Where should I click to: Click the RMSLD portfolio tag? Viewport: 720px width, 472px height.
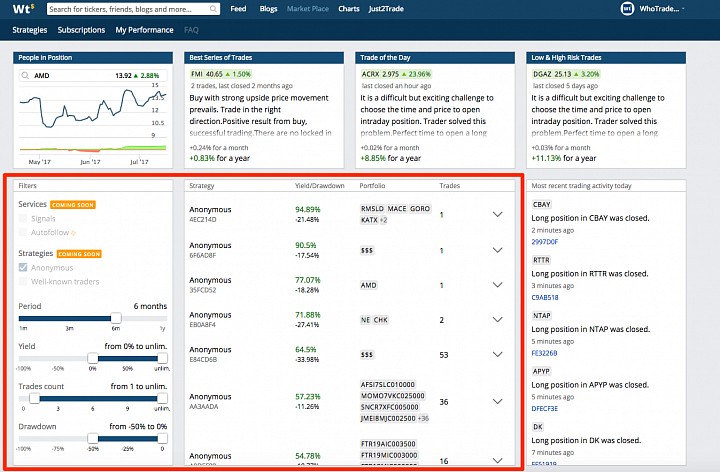(372, 209)
